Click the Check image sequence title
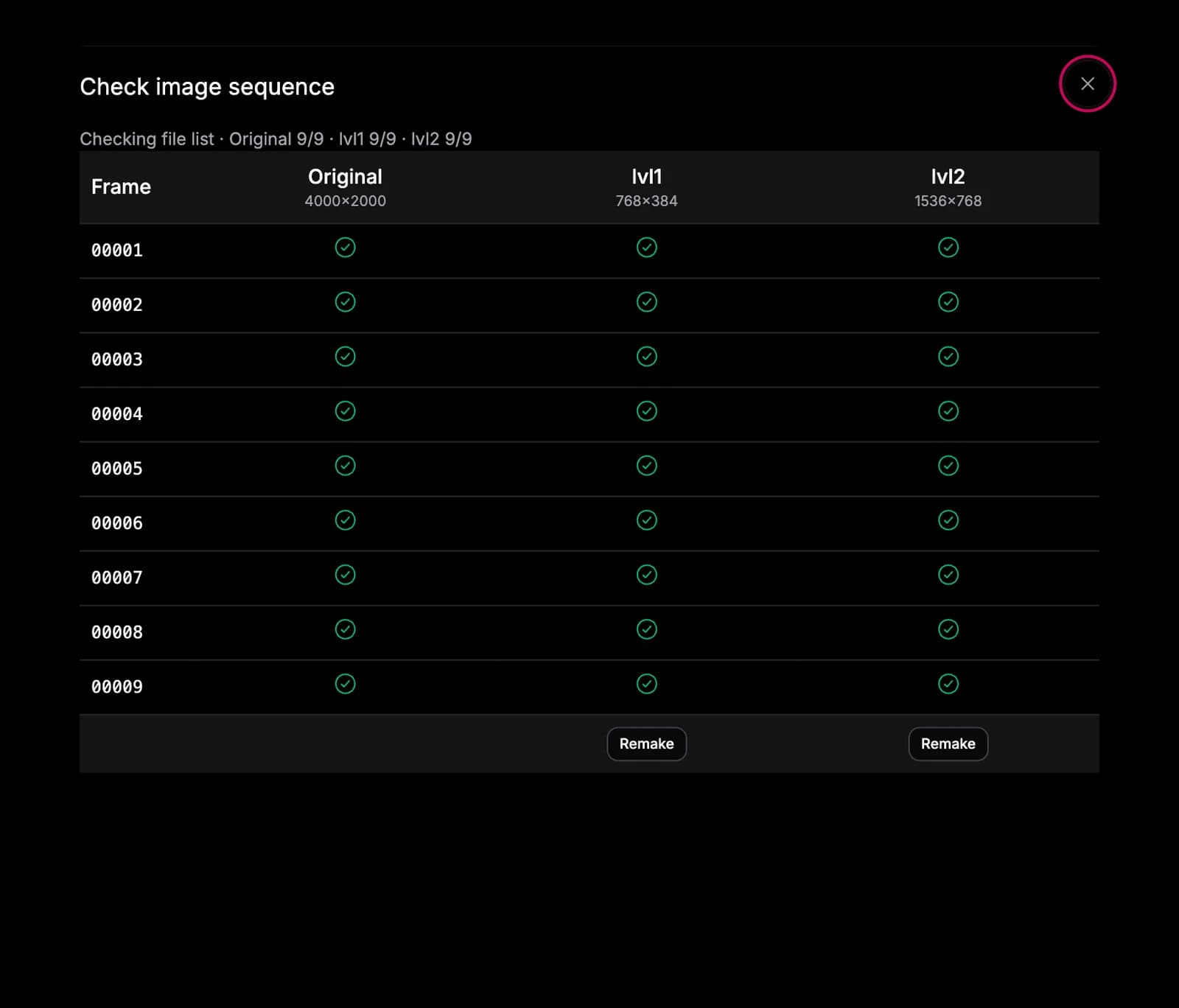1179x1008 pixels. tap(207, 87)
